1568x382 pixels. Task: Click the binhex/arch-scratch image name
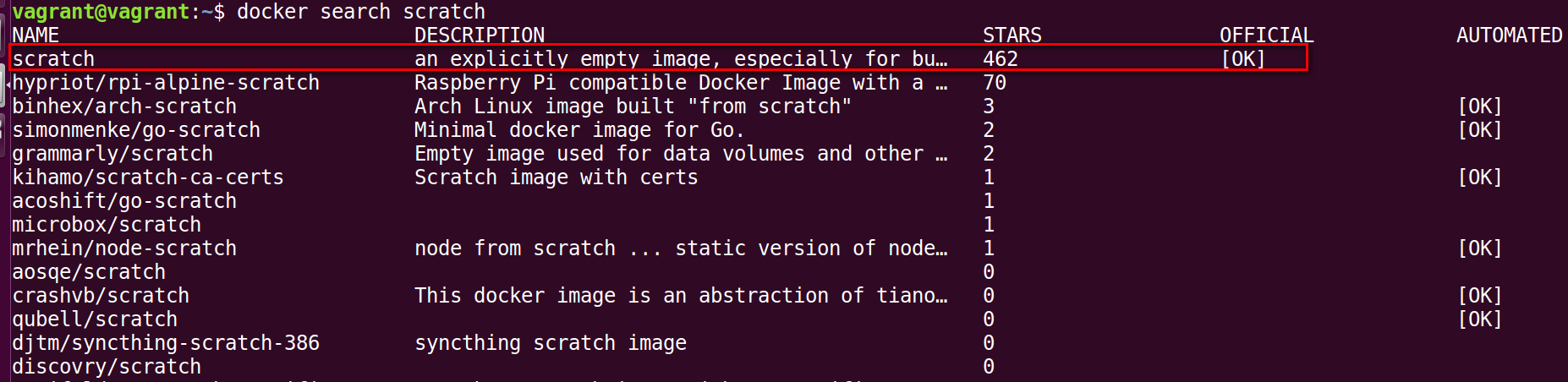click(x=124, y=106)
